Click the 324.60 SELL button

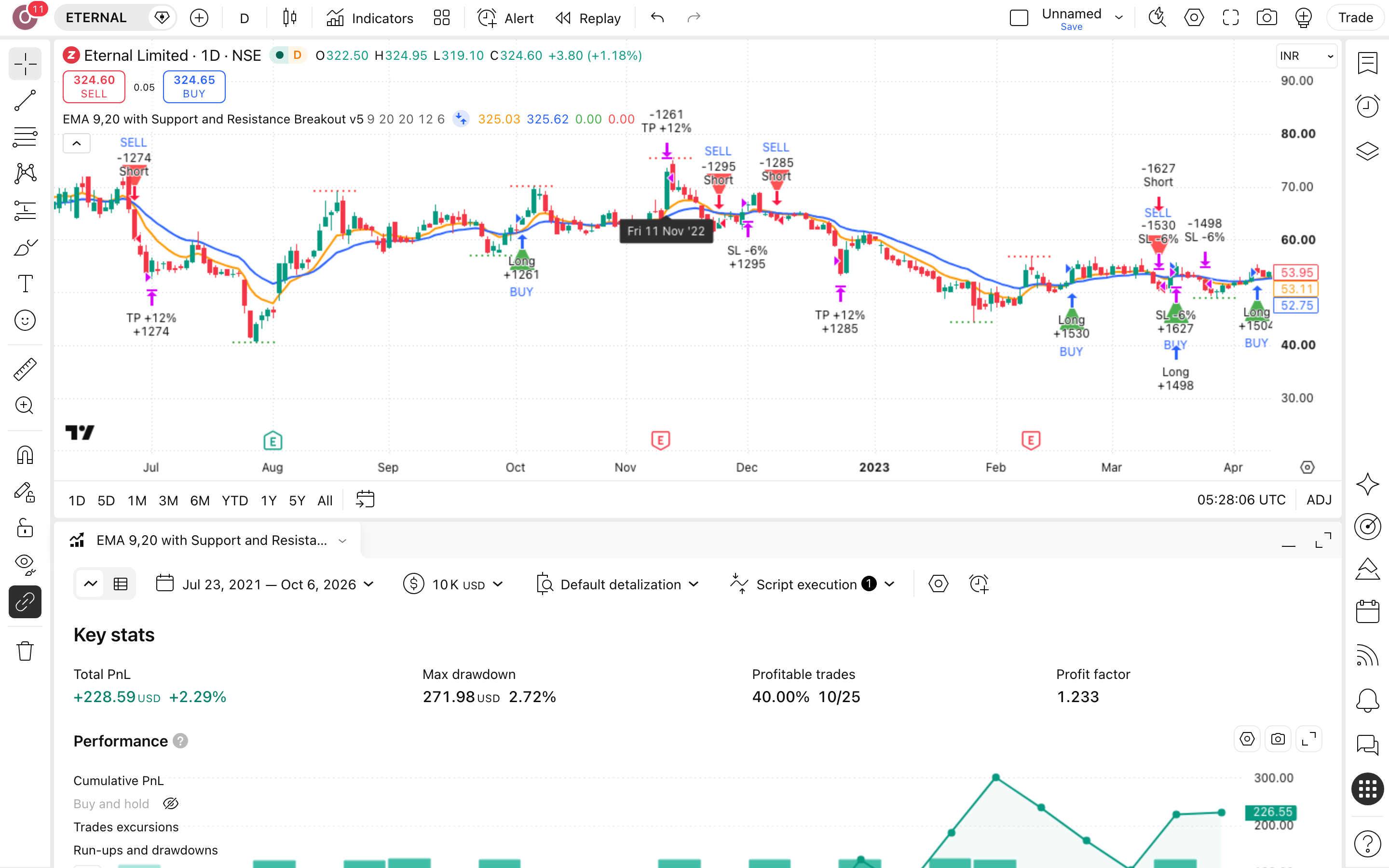[x=94, y=87]
